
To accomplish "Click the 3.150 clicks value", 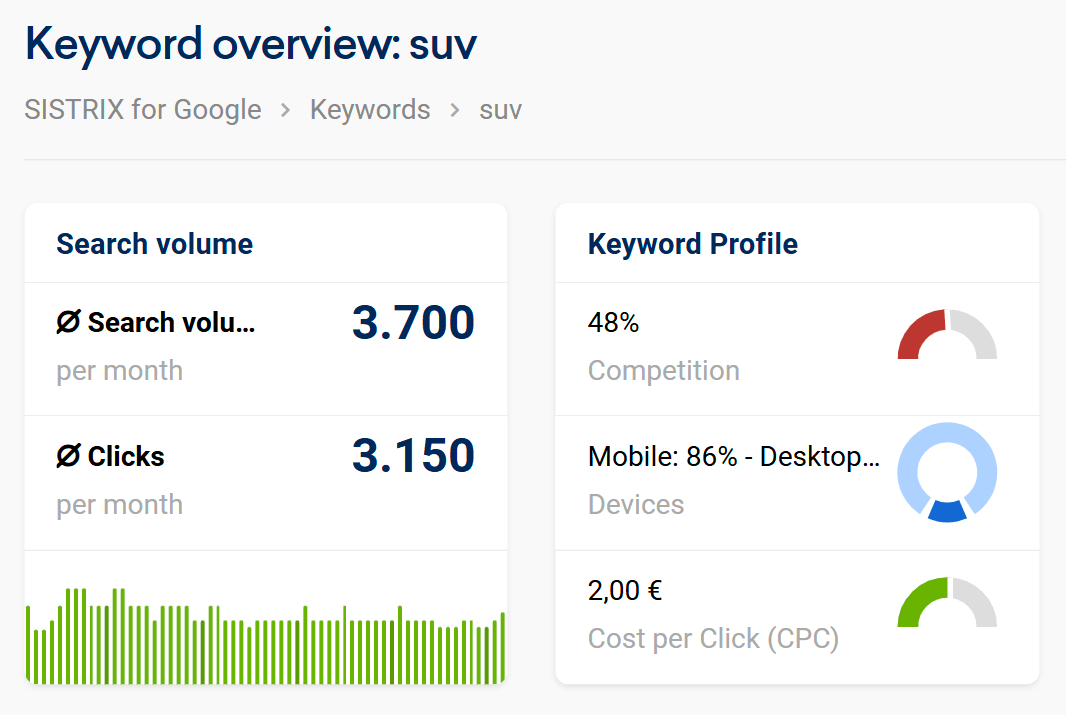I will click(x=413, y=456).
